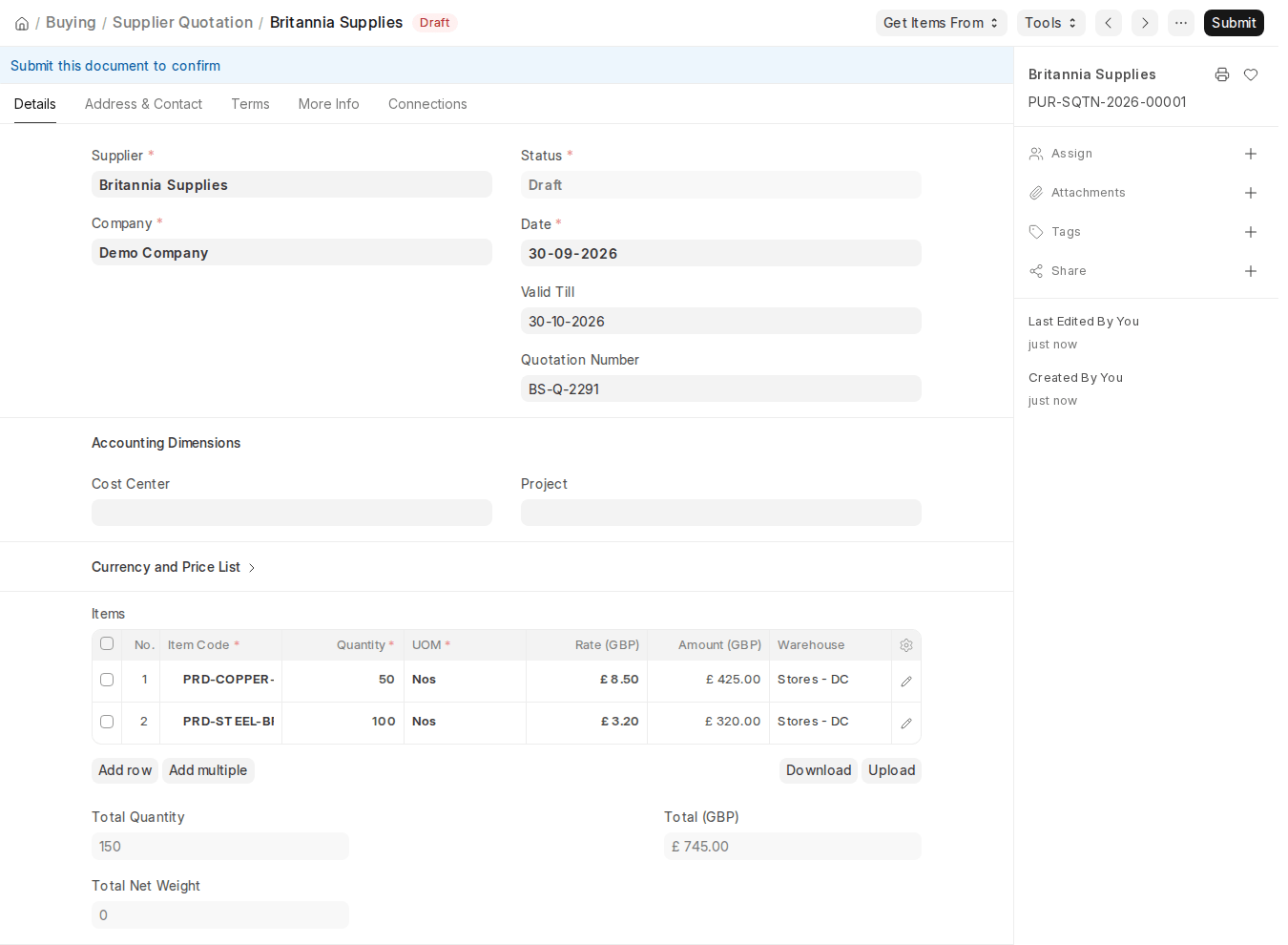
Task: Click the Supplier field
Action: coord(292,184)
